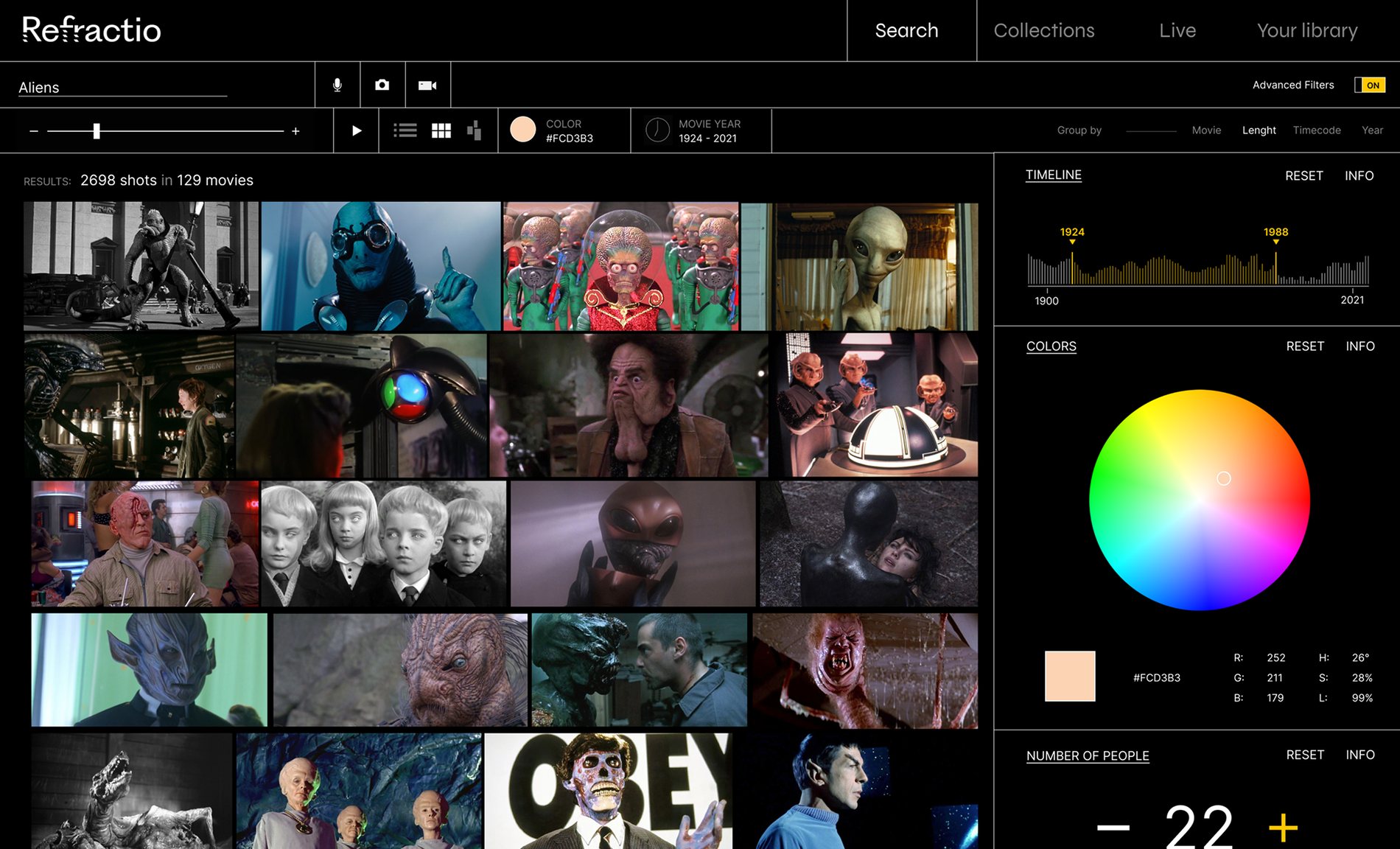Click the clock icon for movie year
The width and height of the screenshot is (1400, 849).
[657, 130]
